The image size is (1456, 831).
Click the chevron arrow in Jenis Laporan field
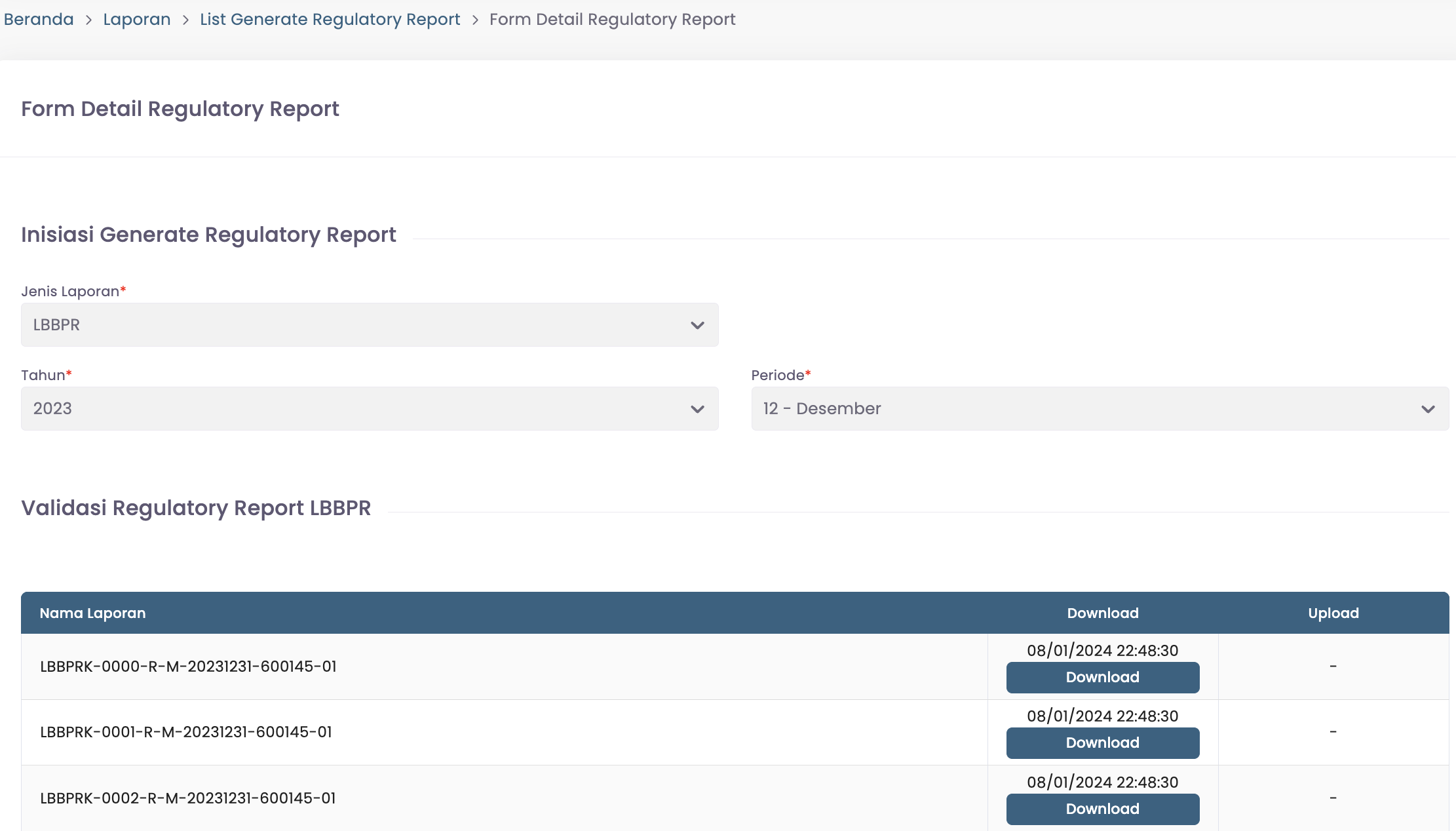point(697,325)
